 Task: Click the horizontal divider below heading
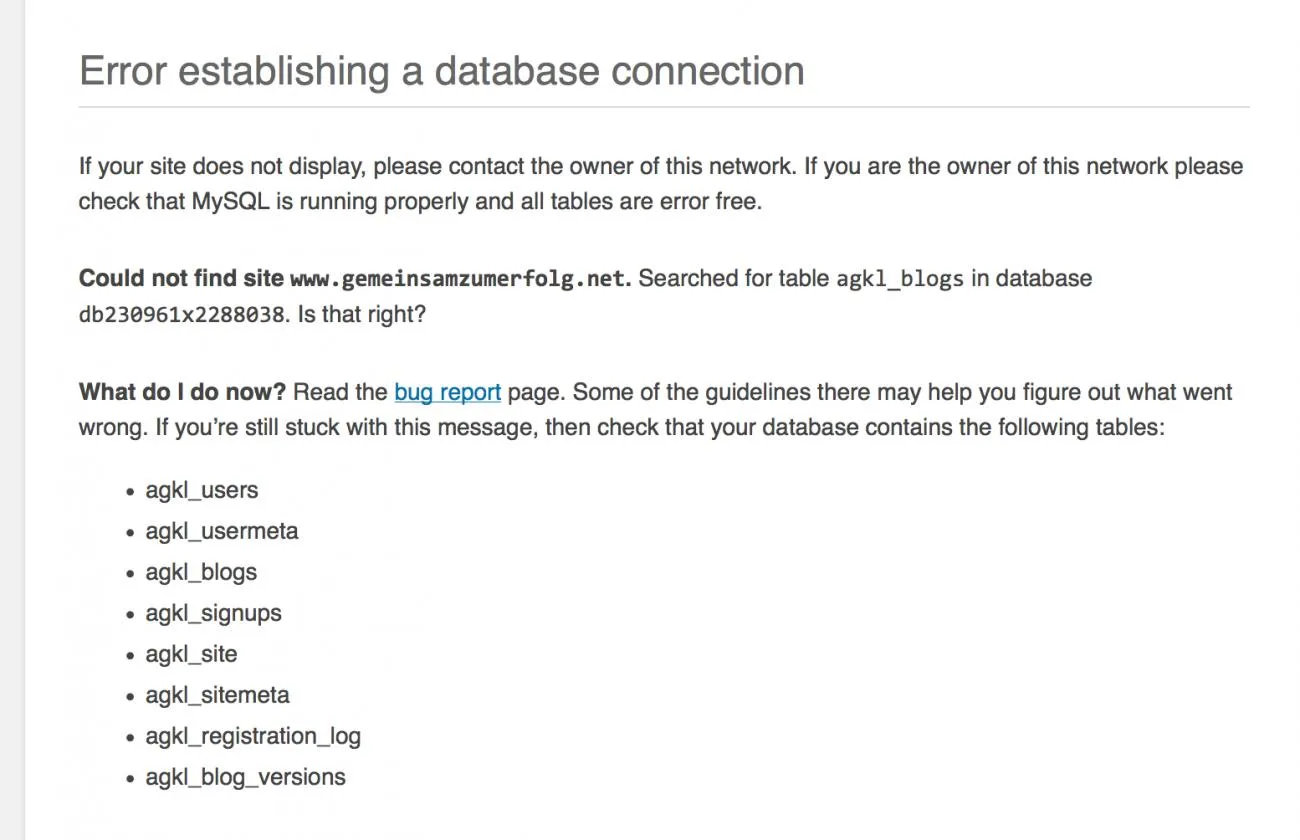(664, 106)
